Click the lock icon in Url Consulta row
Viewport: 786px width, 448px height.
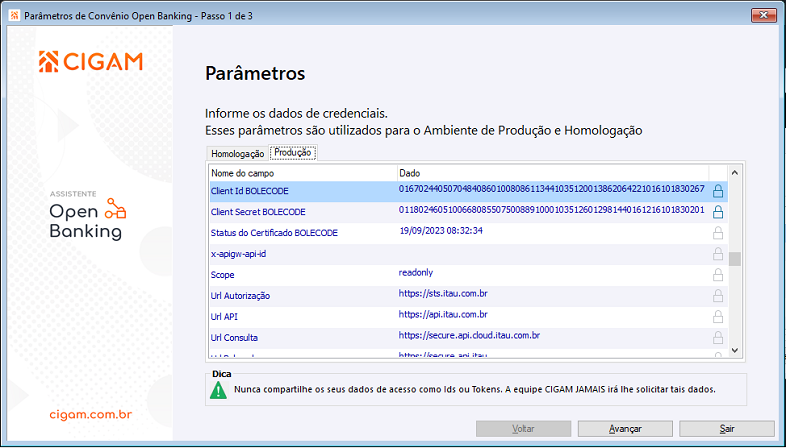(x=718, y=338)
